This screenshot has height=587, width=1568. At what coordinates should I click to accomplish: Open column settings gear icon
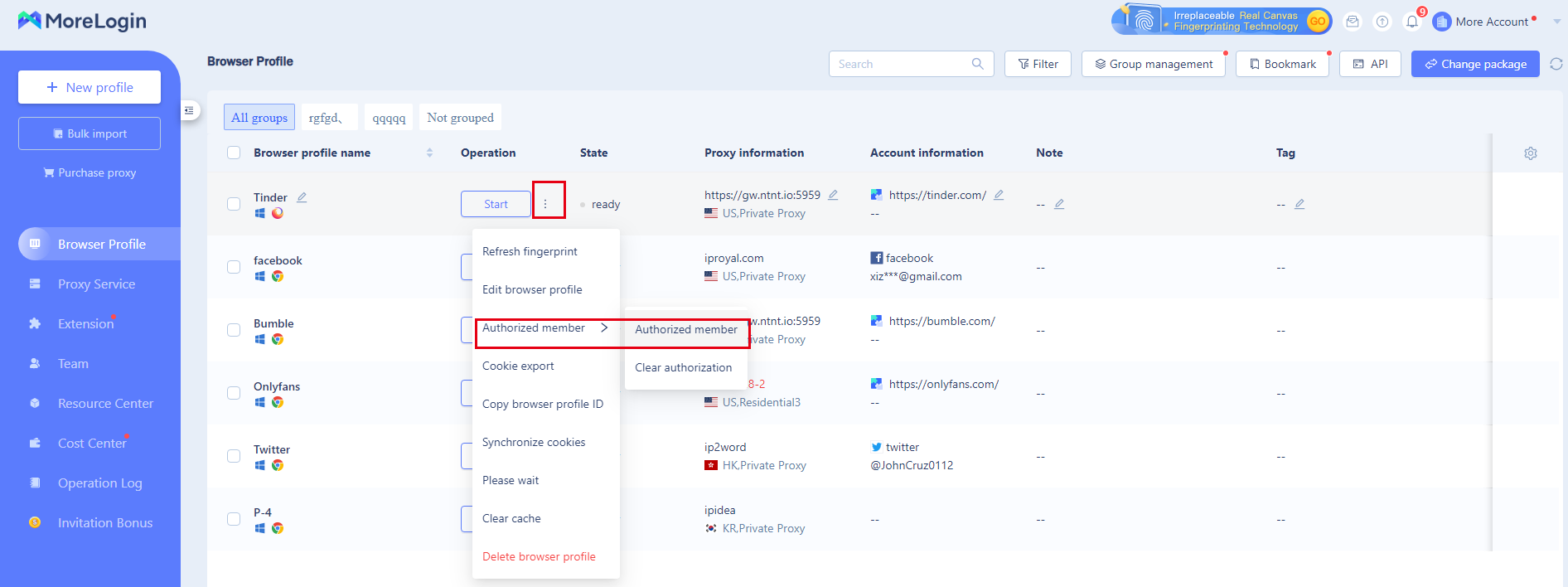tap(1531, 153)
